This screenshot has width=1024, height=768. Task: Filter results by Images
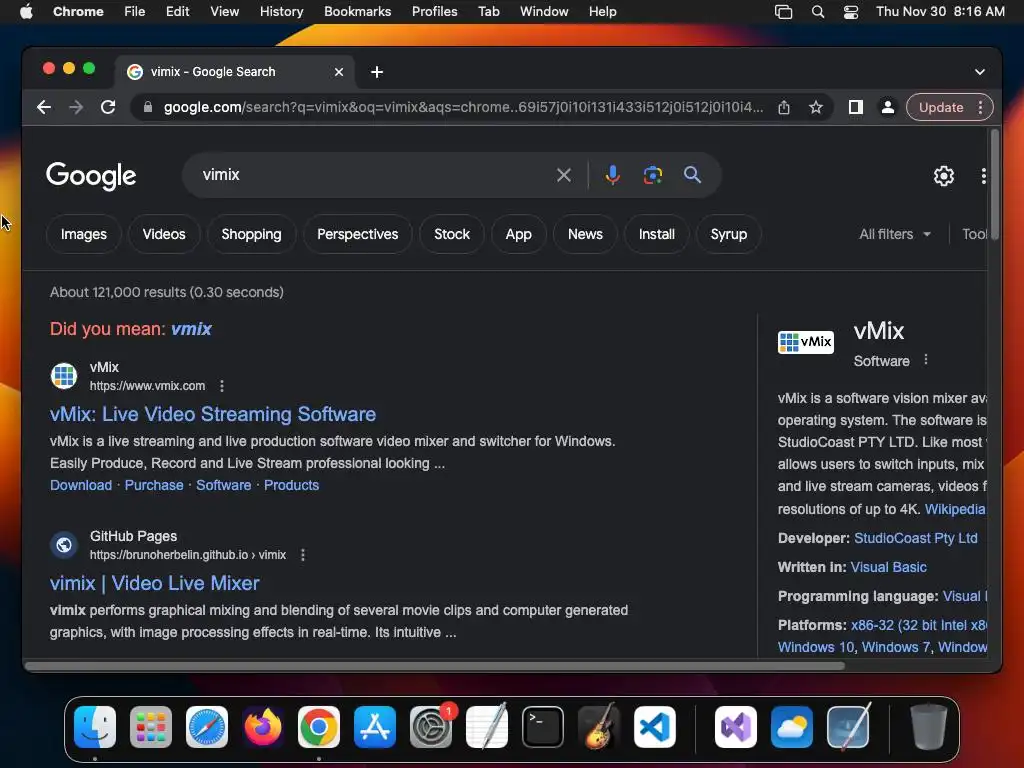(x=84, y=234)
